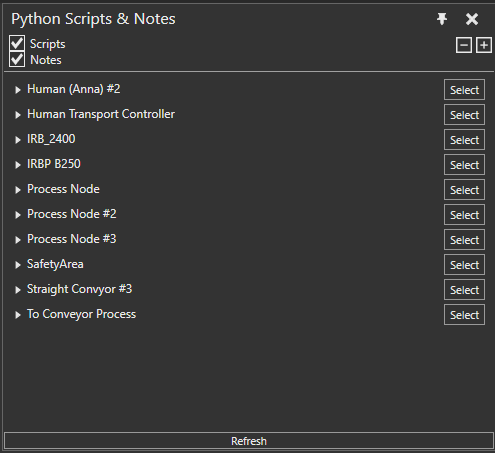The height and width of the screenshot is (453, 495).
Task: Click Select next to Process Node #3
Action: 464,240
